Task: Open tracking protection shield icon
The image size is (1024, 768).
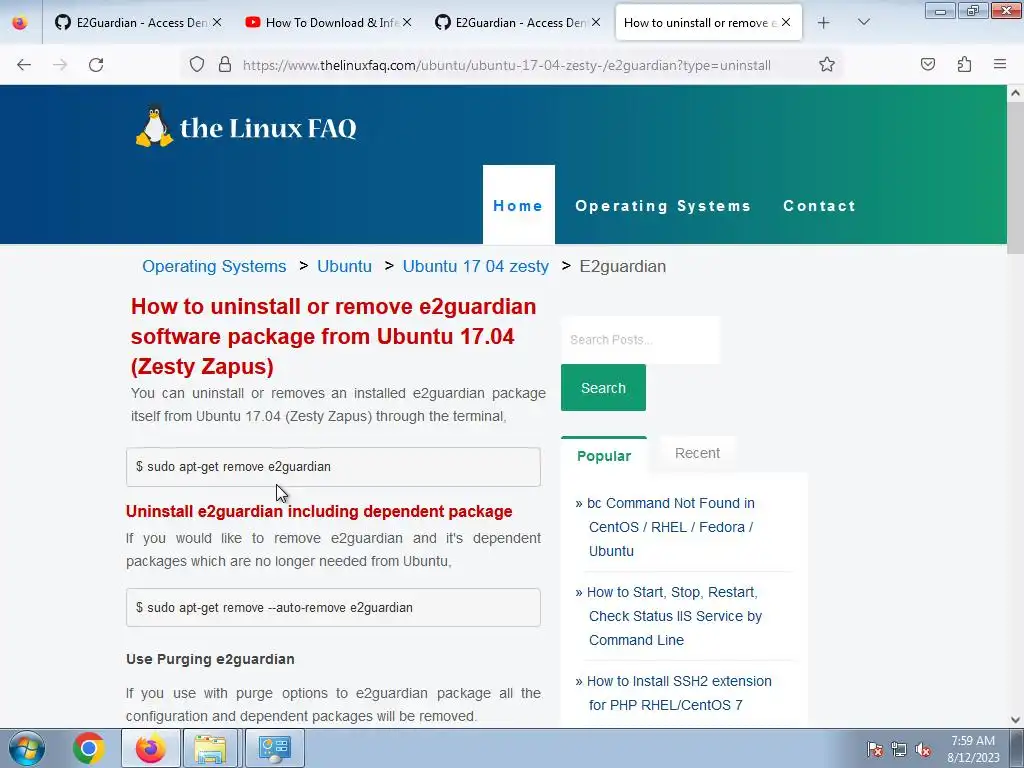Action: click(x=197, y=65)
